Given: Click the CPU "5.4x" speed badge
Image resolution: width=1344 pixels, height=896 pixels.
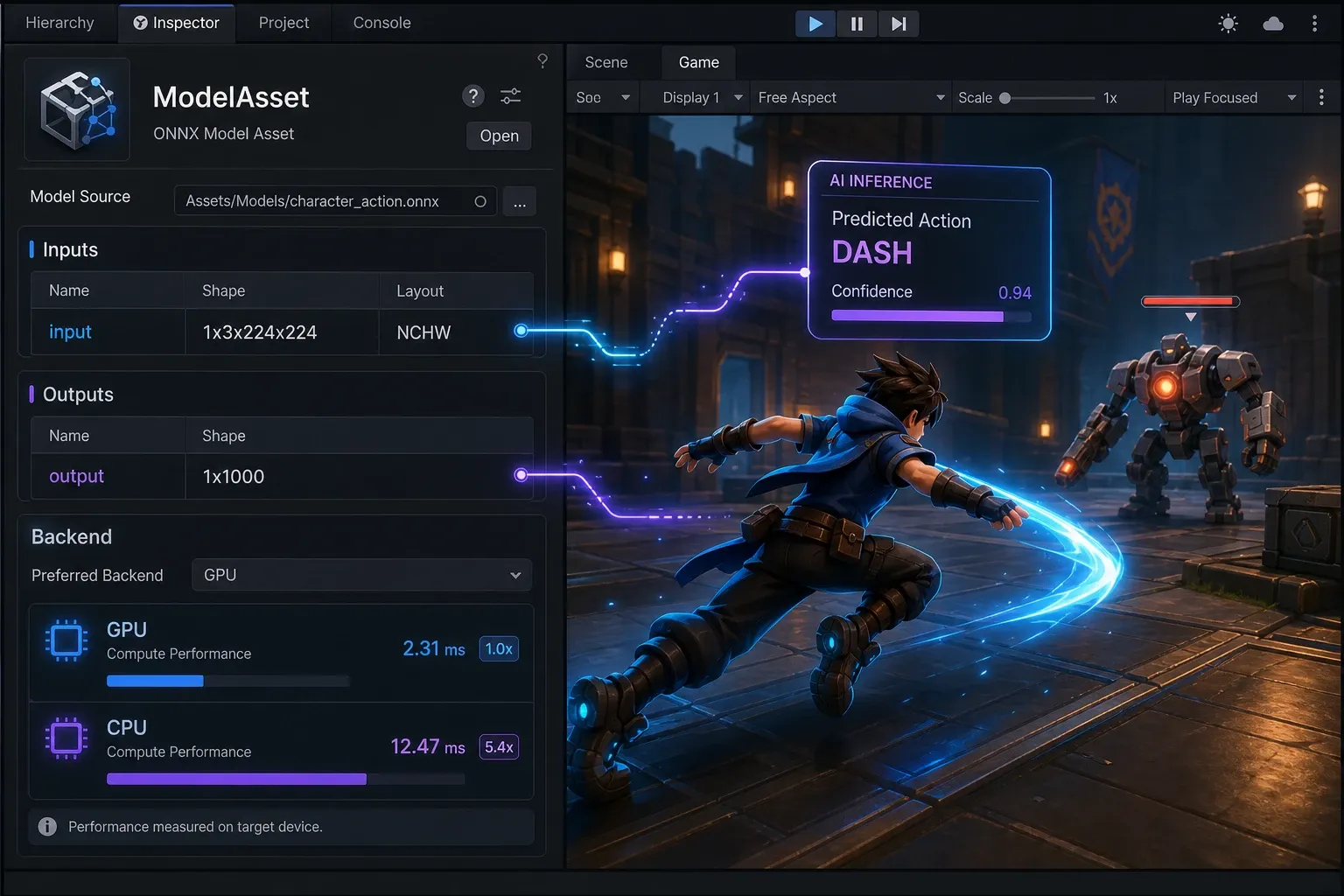Looking at the screenshot, I should click(x=499, y=747).
